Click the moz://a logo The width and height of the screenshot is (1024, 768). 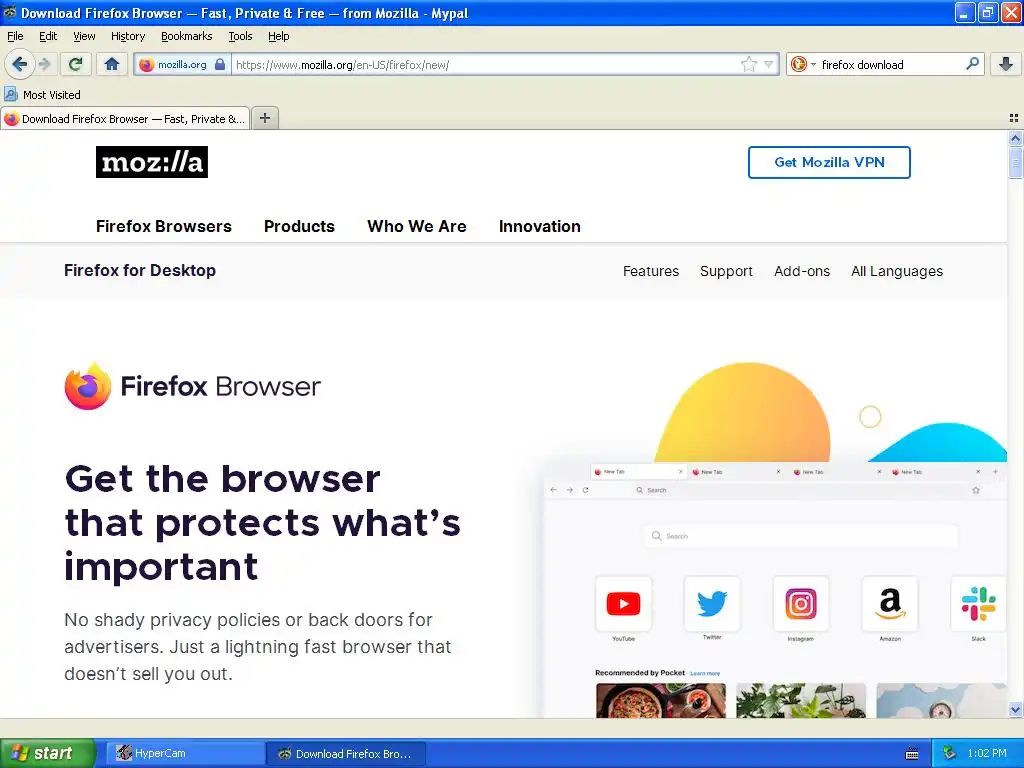pos(152,162)
